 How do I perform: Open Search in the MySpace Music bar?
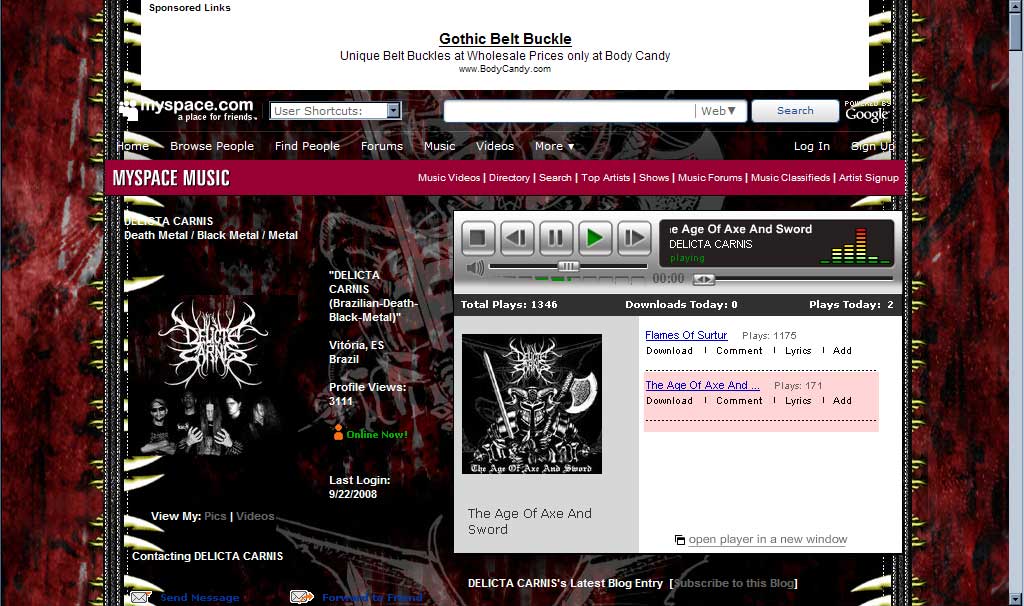pyautogui.click(x=555, y=178)
